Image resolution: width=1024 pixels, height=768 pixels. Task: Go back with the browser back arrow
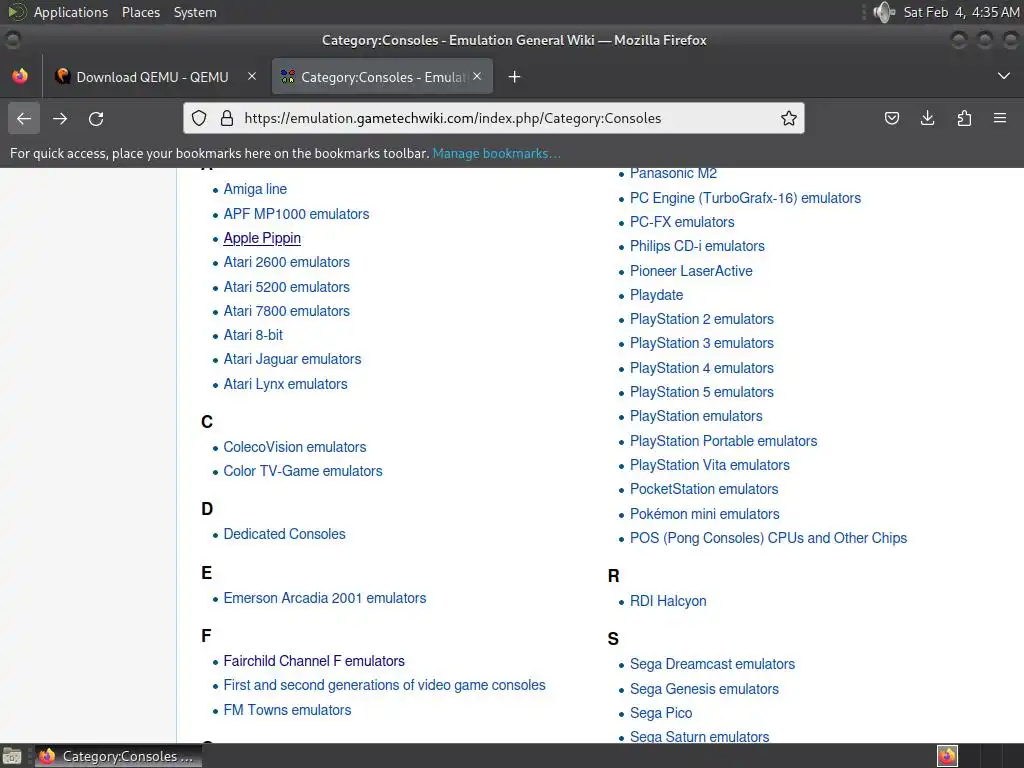(x=24, y=118)
